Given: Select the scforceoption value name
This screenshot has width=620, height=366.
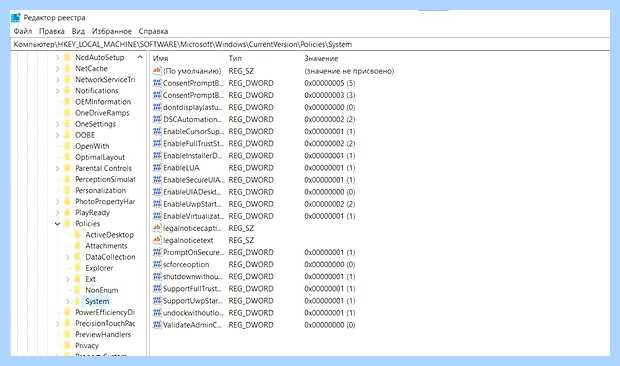Looking at the screenshot, I should point(186,264).
